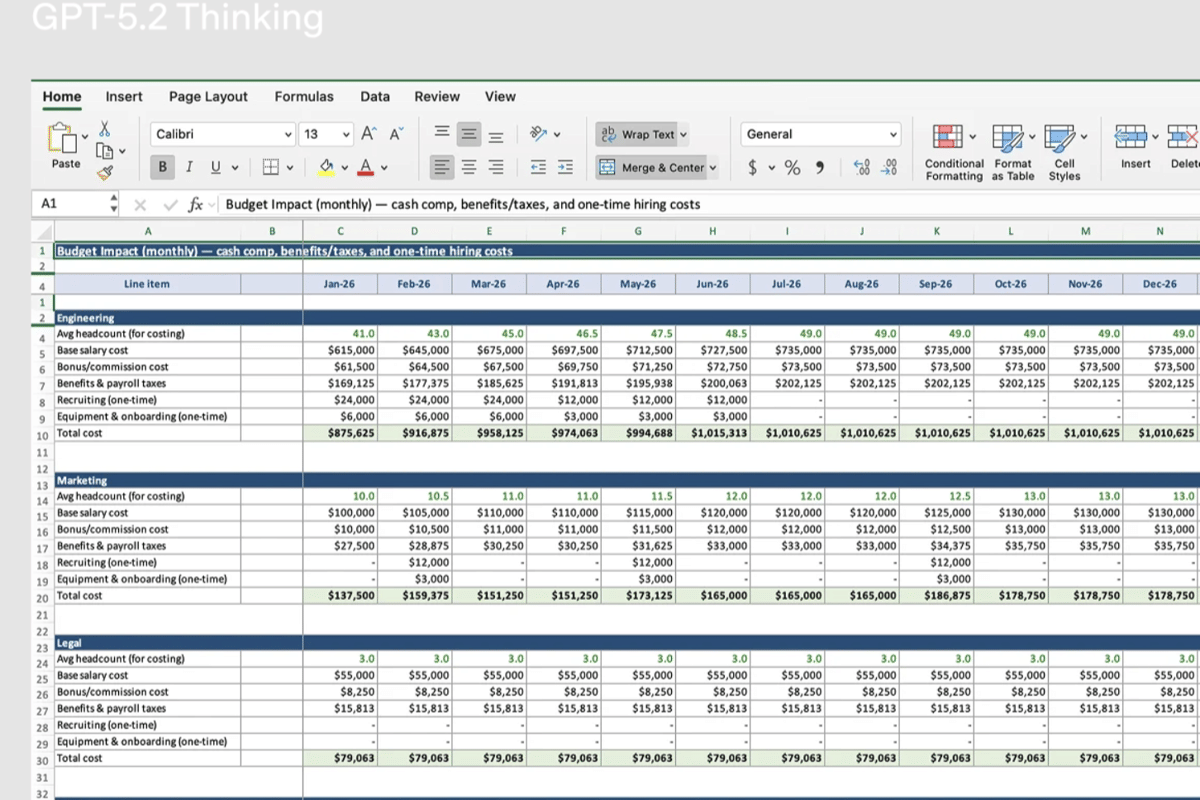This screenshot has height=800, width=1200.
Task: Apply Percent Style formatting
Action: click(791, 167)
